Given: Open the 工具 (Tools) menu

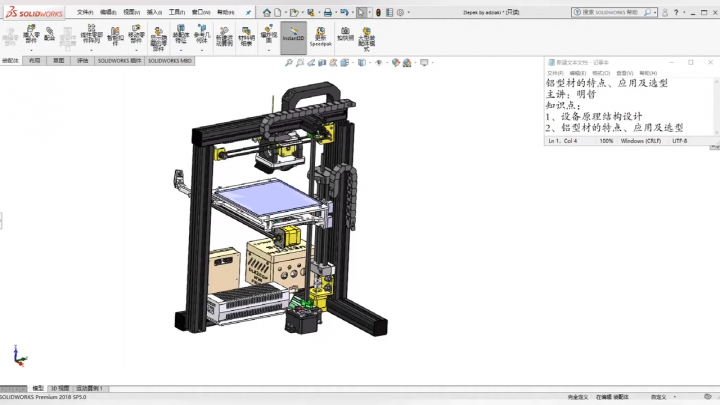Looking at the screenshot, I should (177, 12).
